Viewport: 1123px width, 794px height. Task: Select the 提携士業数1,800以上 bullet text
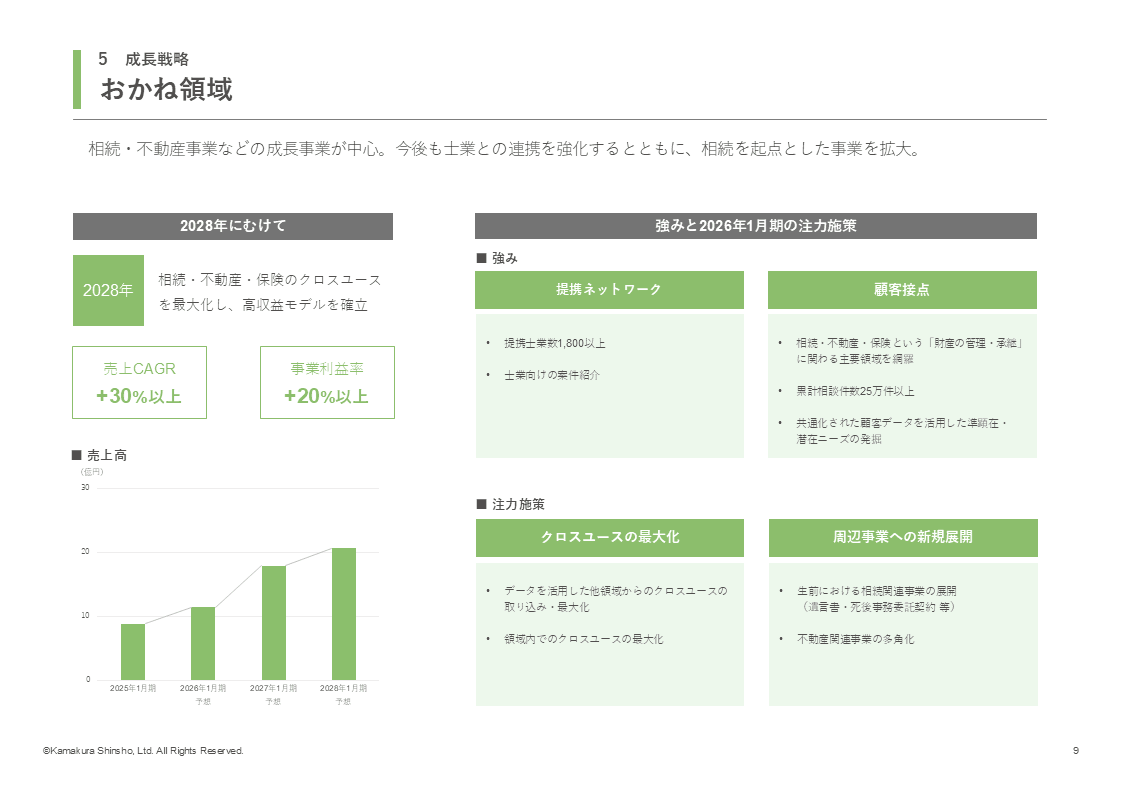pos(555,343)
